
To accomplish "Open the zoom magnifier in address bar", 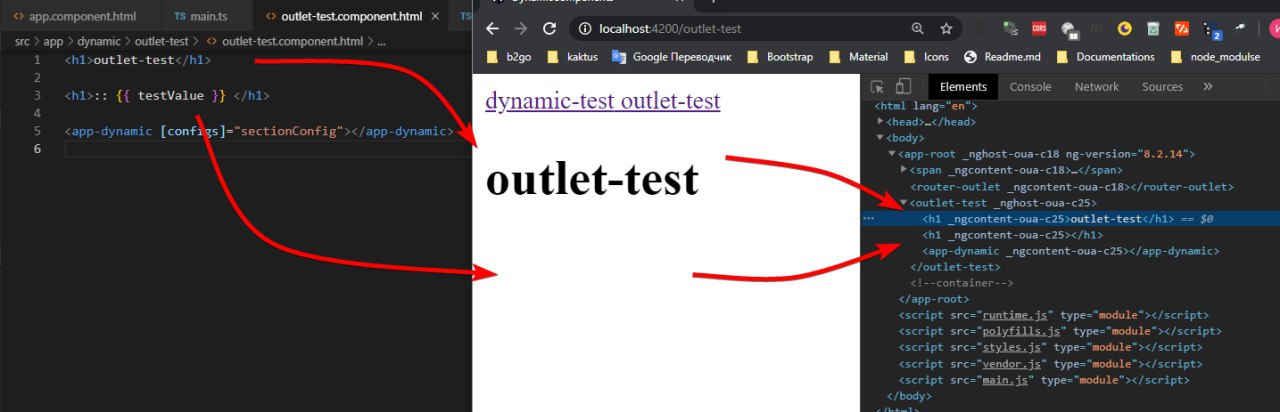I will pyautogui.click(x=918, y=28).
